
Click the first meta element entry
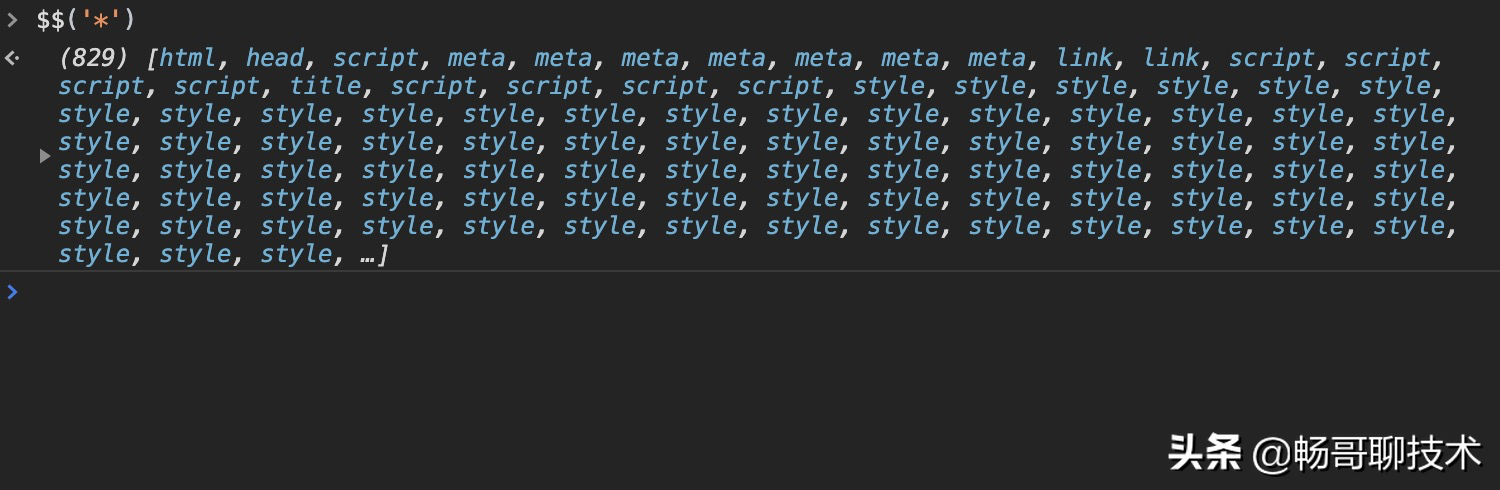tap(476, 58)
